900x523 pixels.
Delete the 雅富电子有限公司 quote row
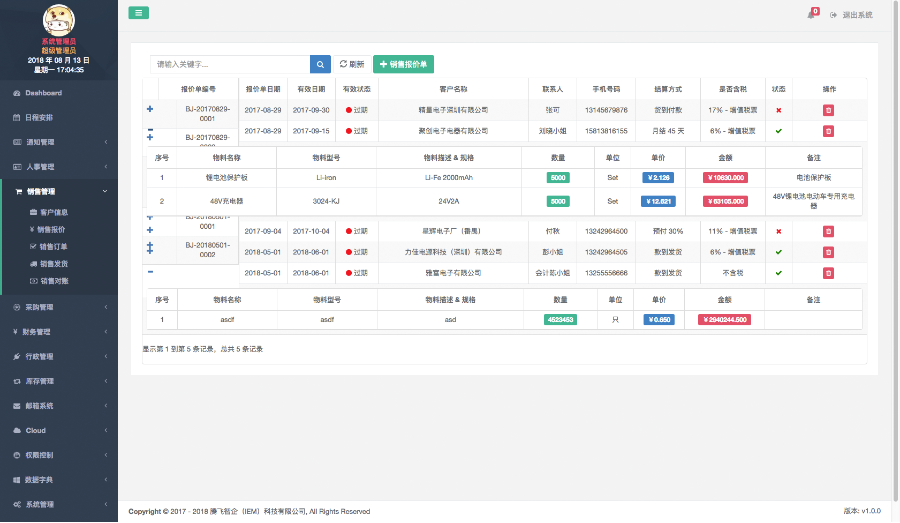point(828,272)
